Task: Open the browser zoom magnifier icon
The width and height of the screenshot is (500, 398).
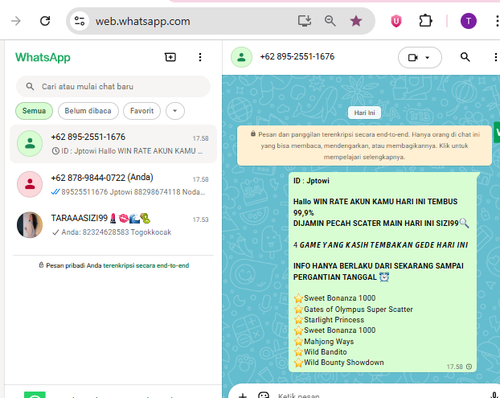Action: [330, 21]
